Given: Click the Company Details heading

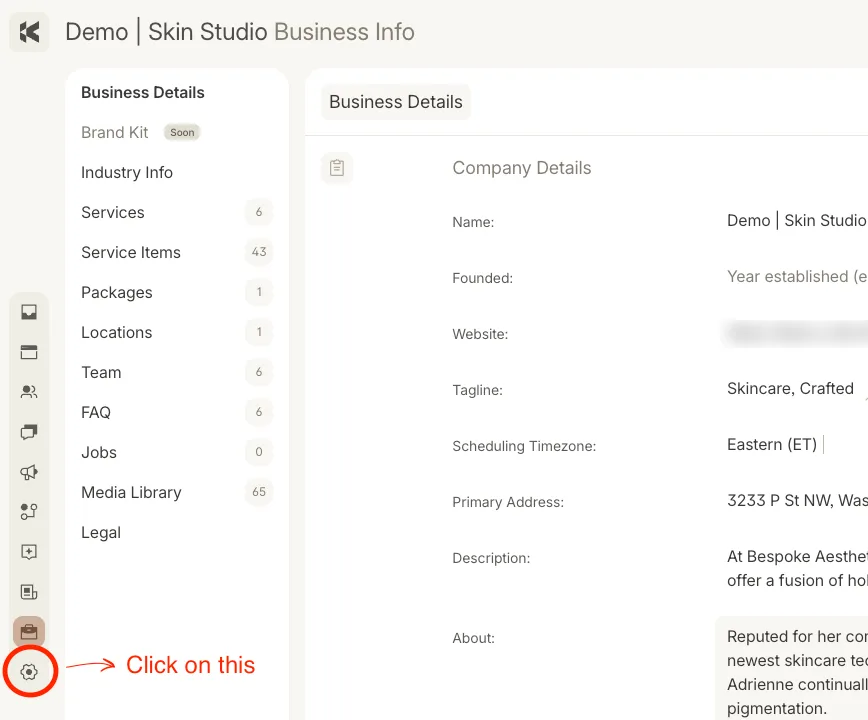Looking at the screenshot, I should pyautogui.click(x=521, y=168).
